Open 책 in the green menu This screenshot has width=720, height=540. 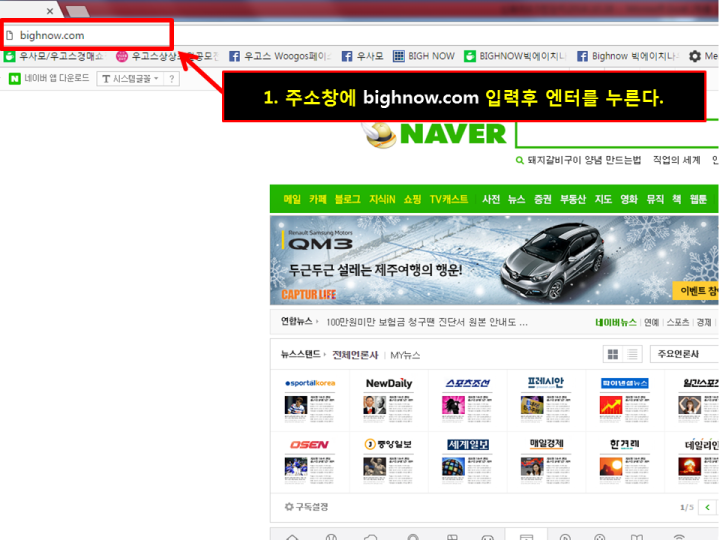pos(676,199)
